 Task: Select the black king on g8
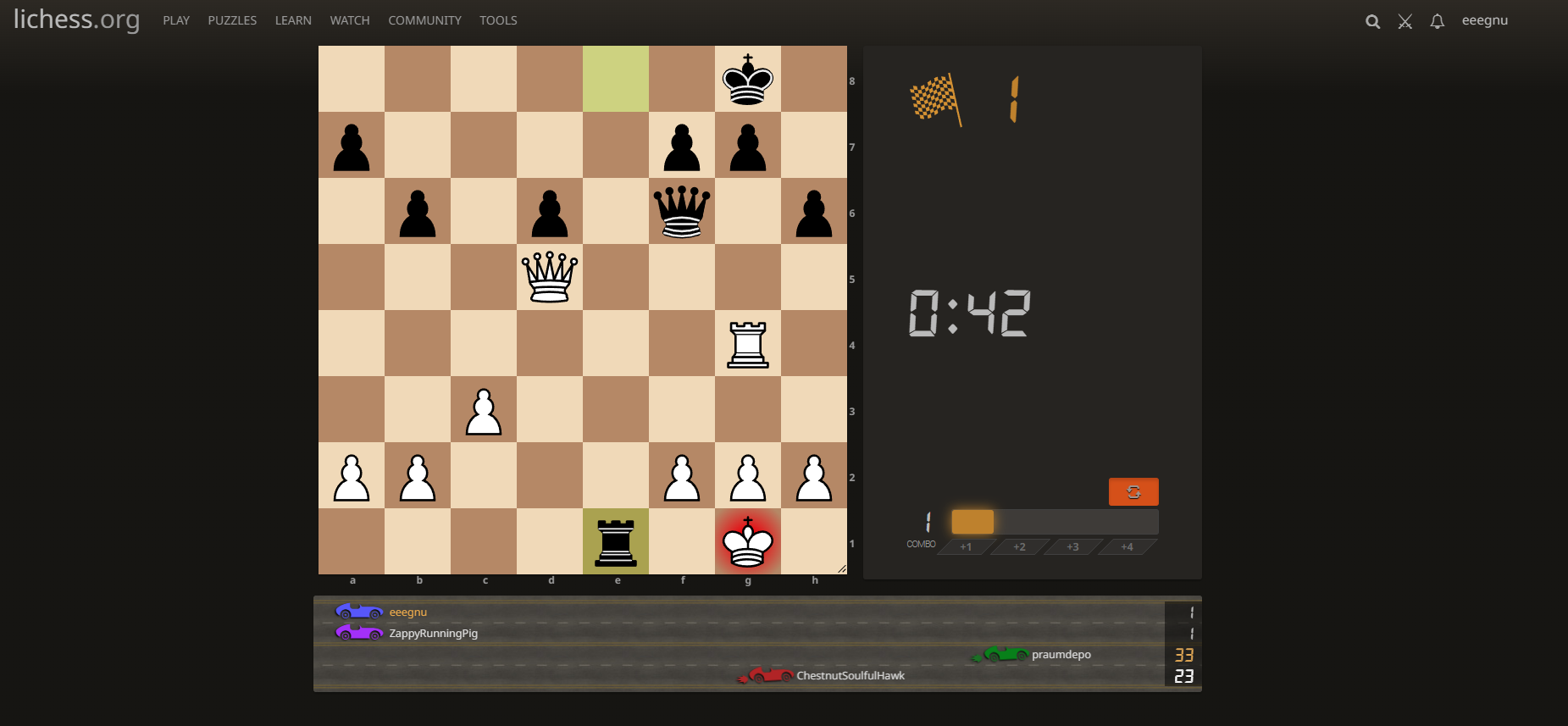coord(748,79)
